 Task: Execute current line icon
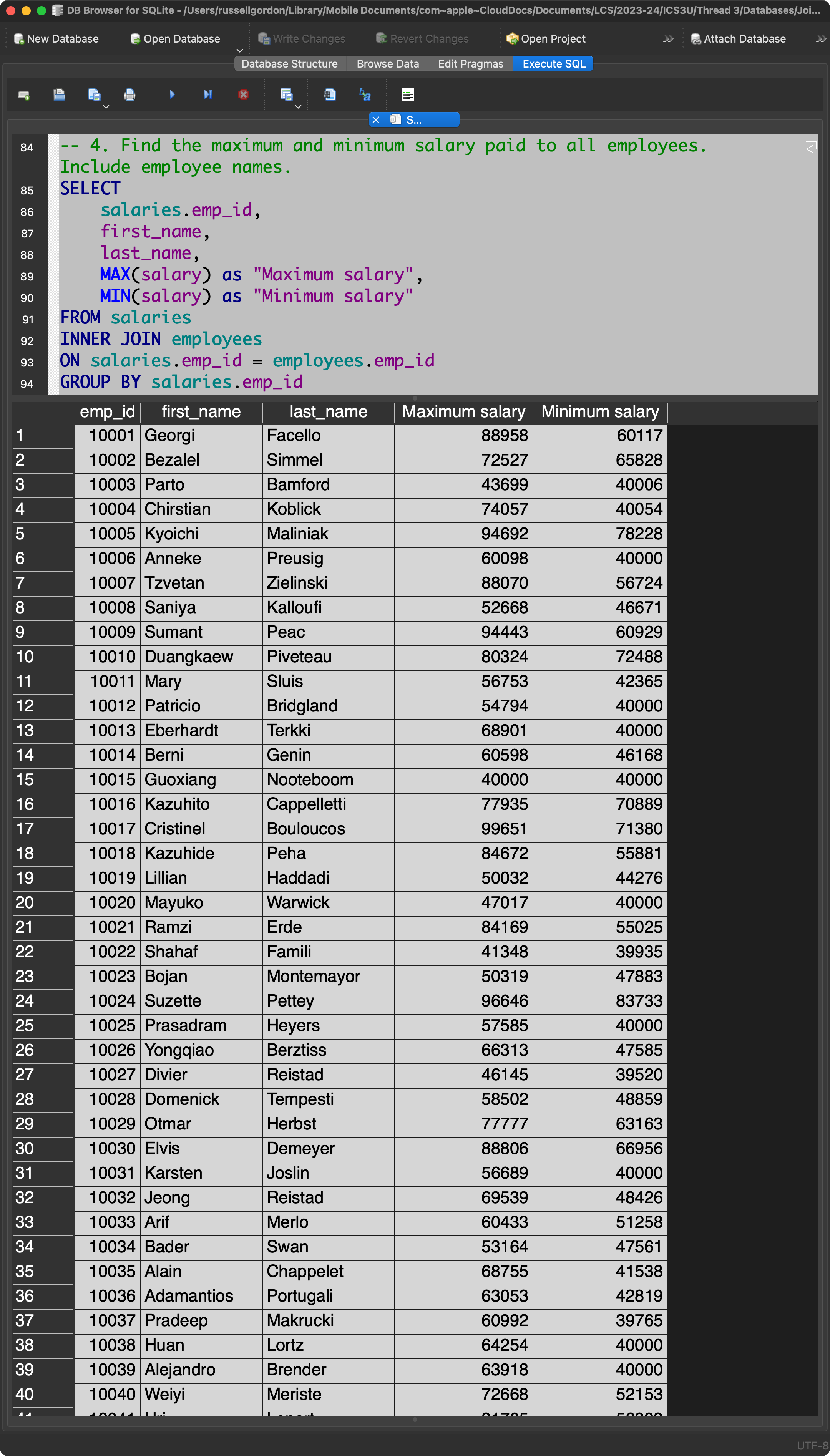click(207, 95)
